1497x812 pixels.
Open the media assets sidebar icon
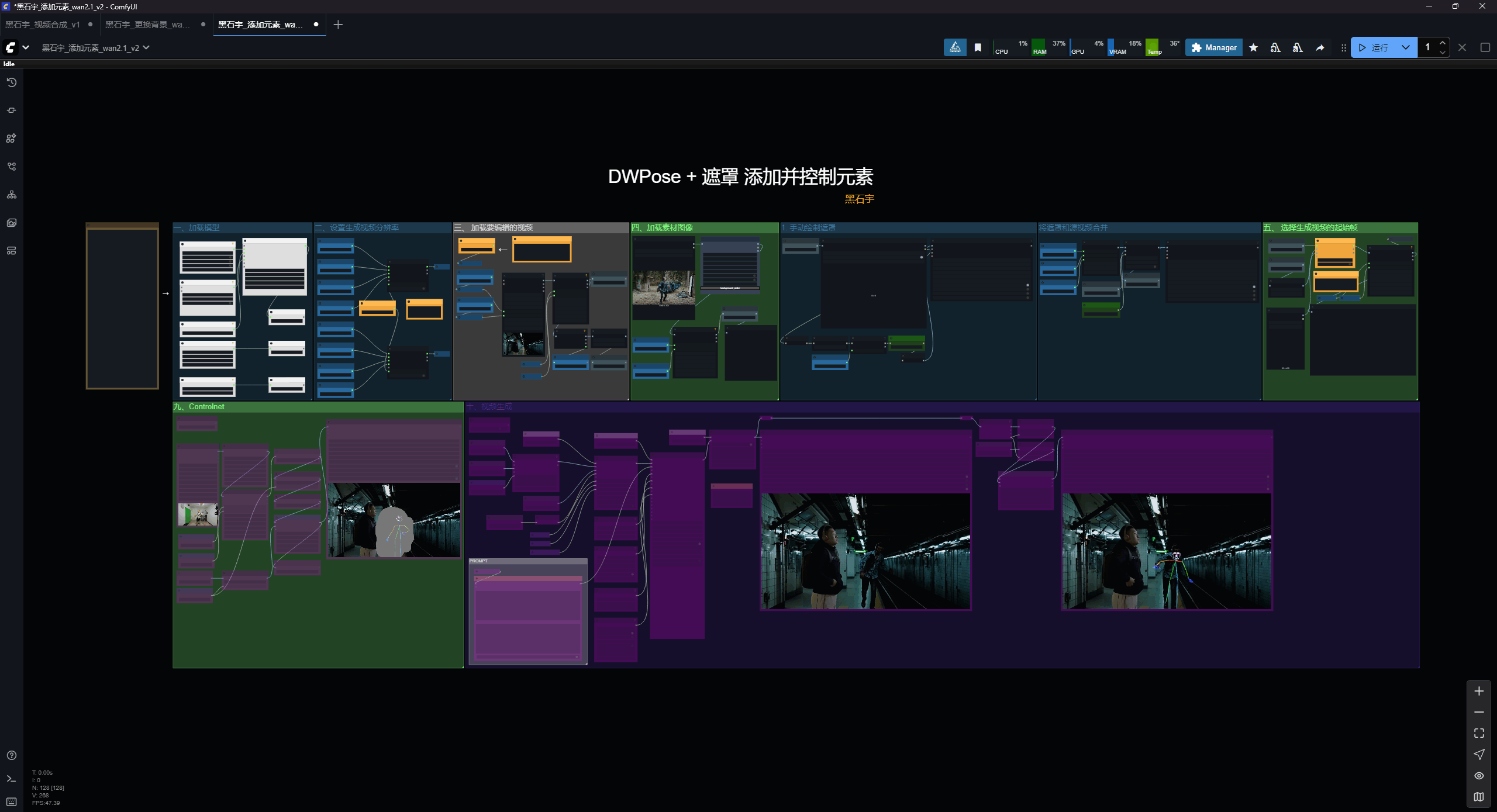coord(11,223)
